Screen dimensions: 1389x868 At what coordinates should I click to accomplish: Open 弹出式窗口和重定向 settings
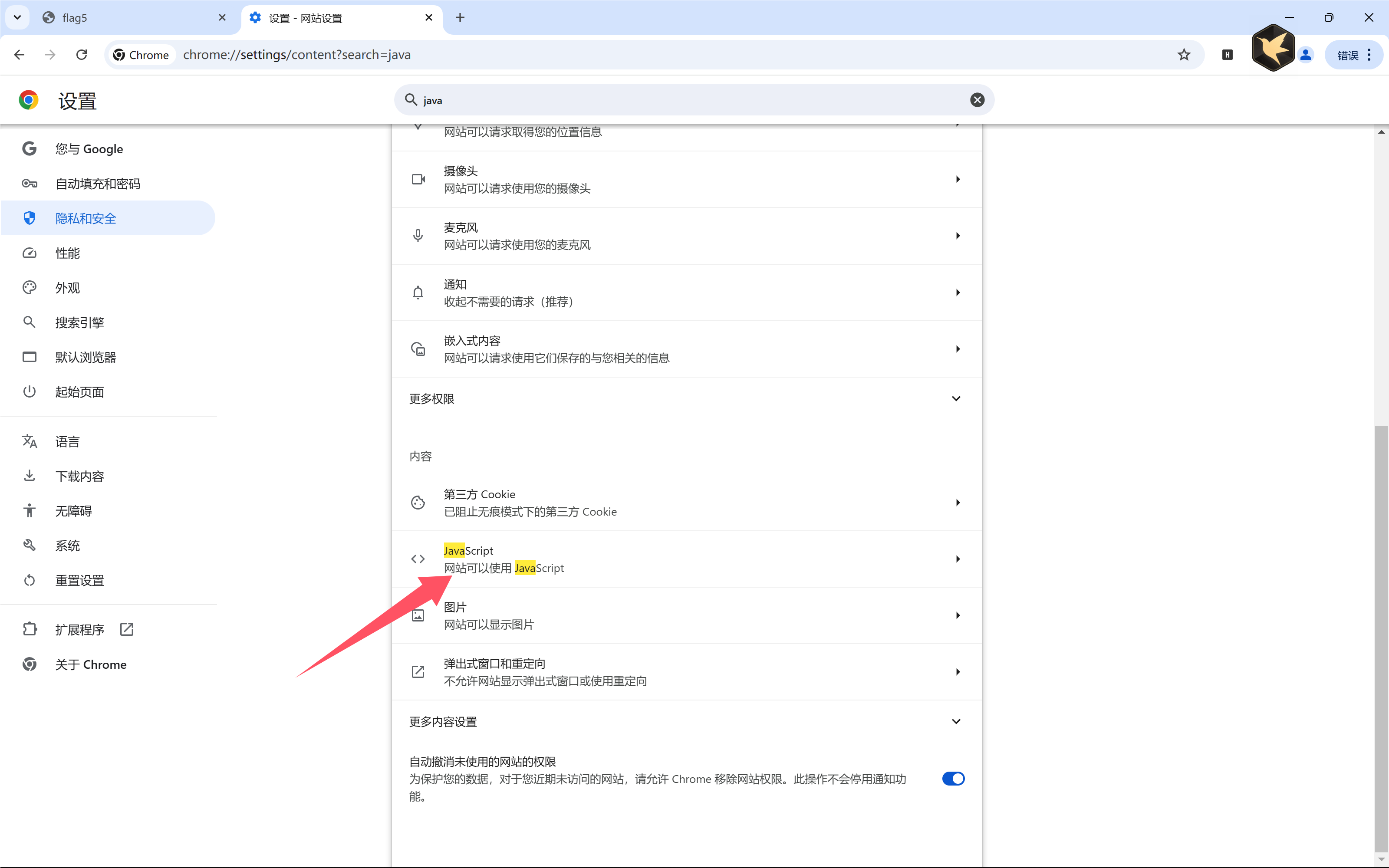pos(687,672)
